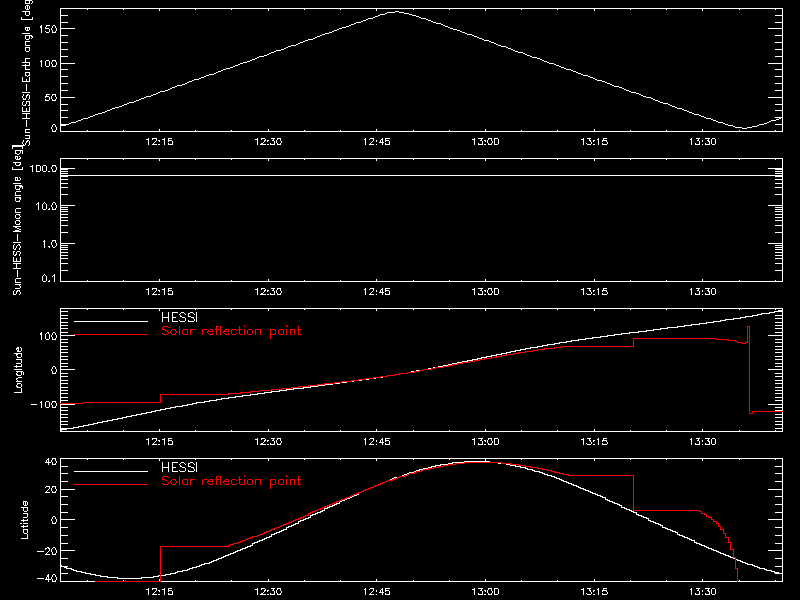The height and width of the screenshot is (600, 800).
Task: Click red legend line sample in Longitude plot
Action: coord(111,335)
